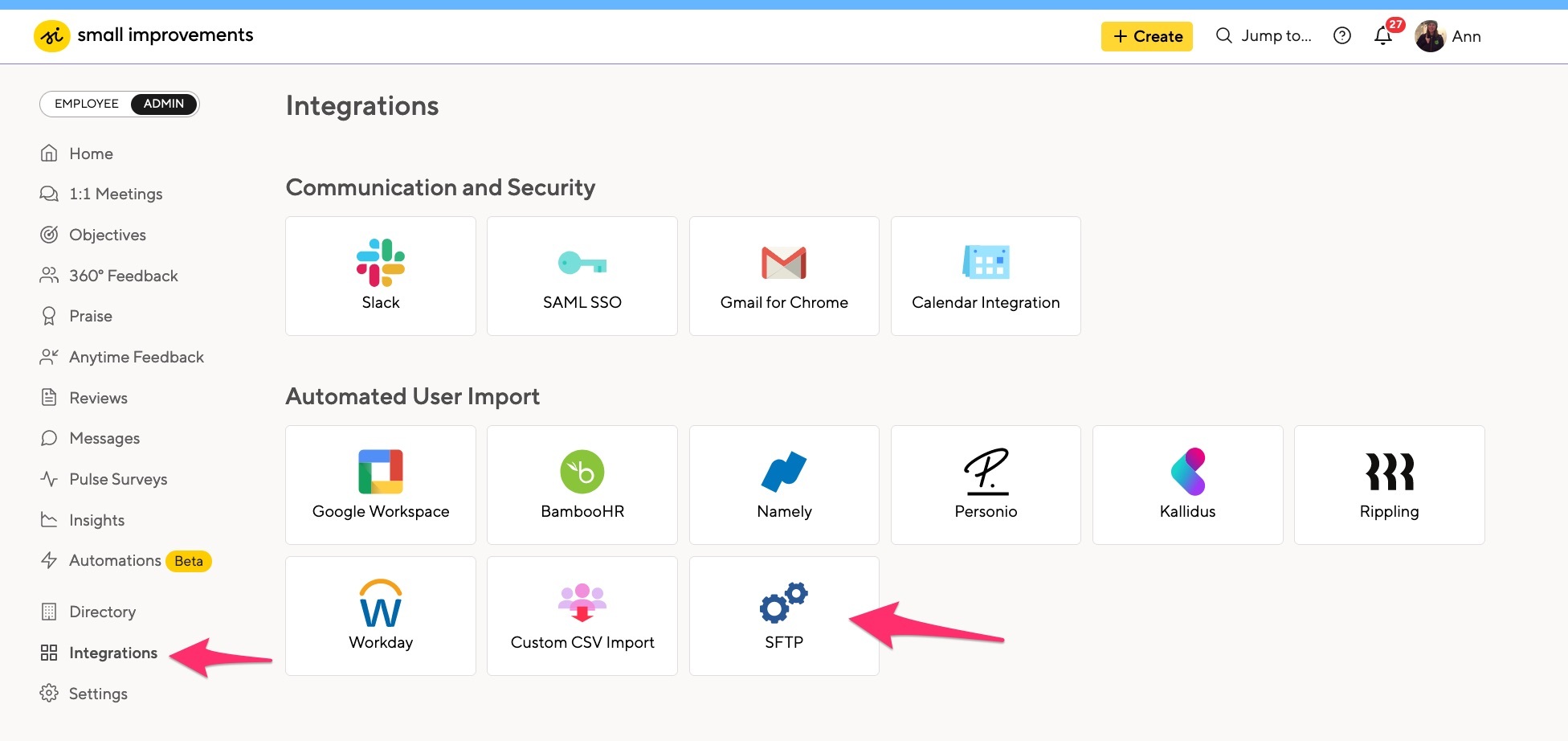1568x741 pixels.
Task: Open the help menu icon
Action: [x=1341, y=35]
